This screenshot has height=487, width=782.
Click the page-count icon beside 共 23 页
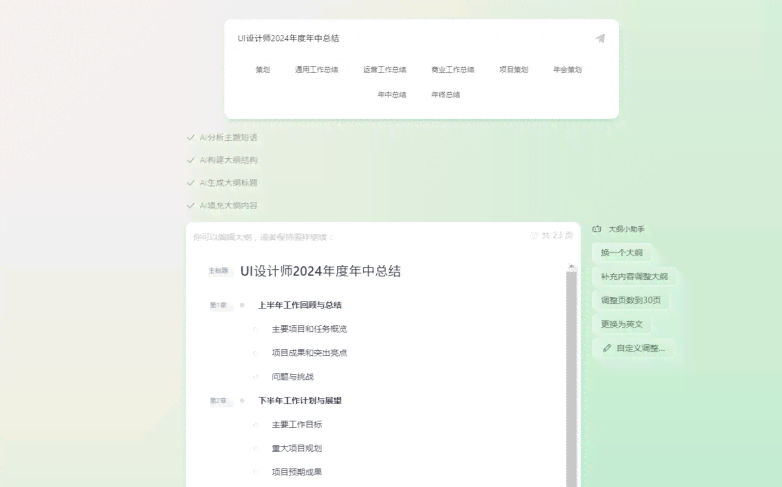pyautogui.click(x=534, y=236)
